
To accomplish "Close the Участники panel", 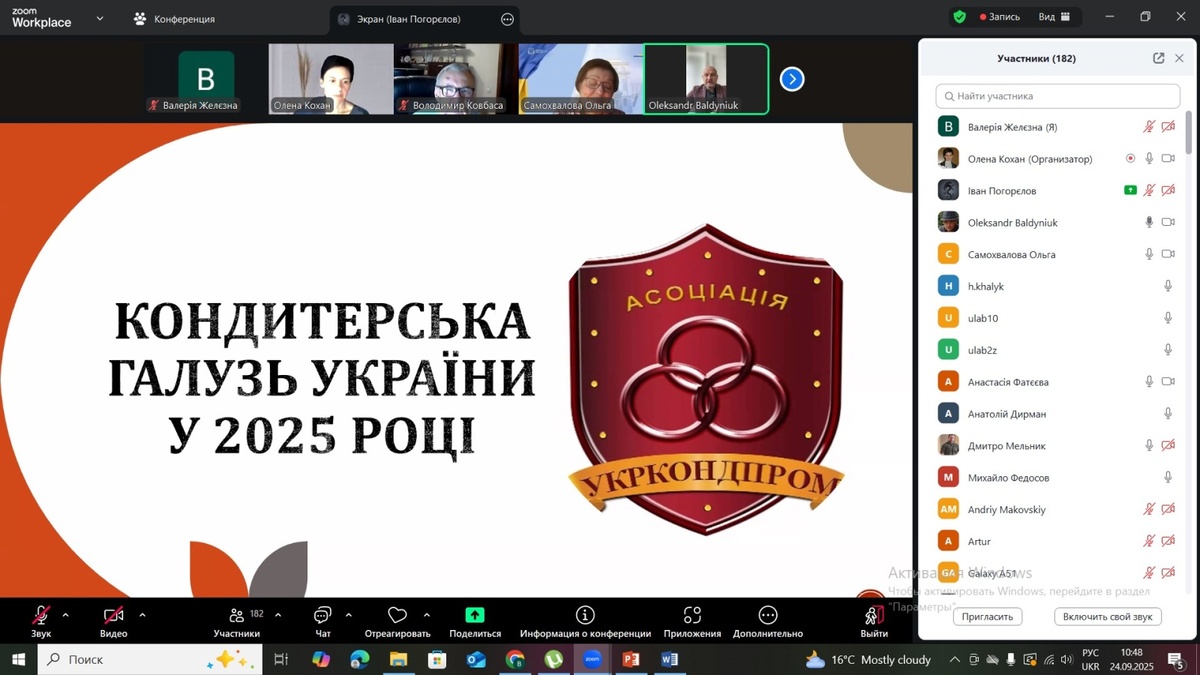I will [x=1179, y=58].
